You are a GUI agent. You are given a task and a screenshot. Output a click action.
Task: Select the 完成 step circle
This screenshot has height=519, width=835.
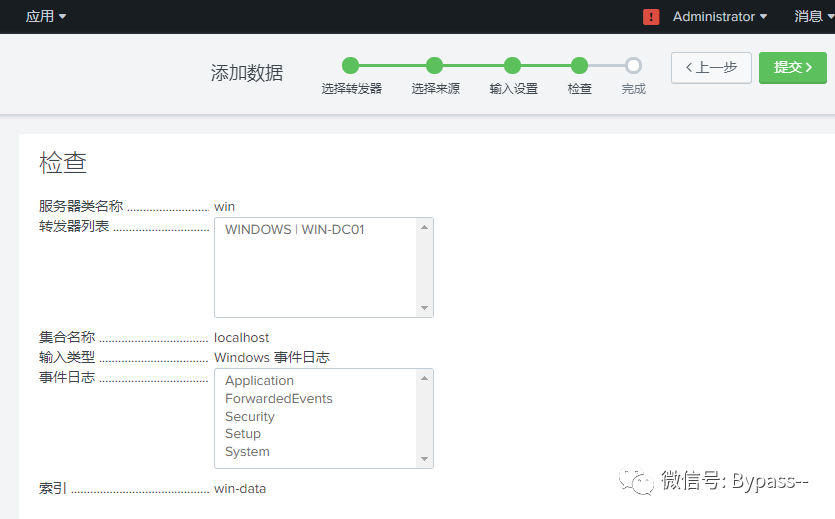[x=633, y=65]
